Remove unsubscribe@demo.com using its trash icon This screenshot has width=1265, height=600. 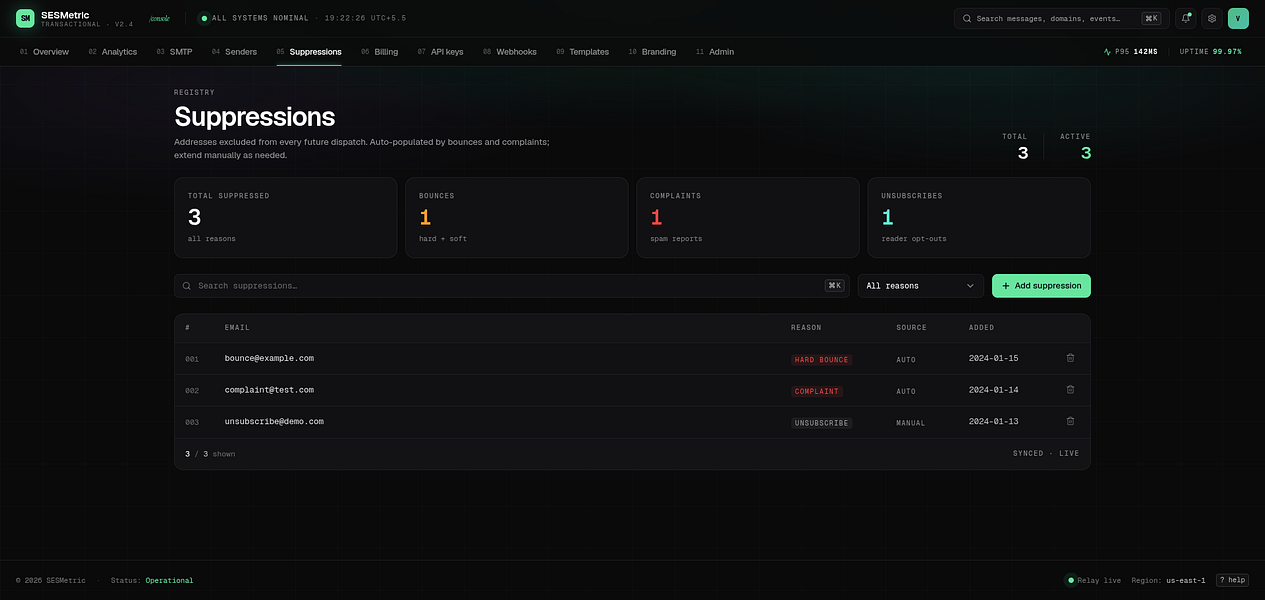point(1070,422)
